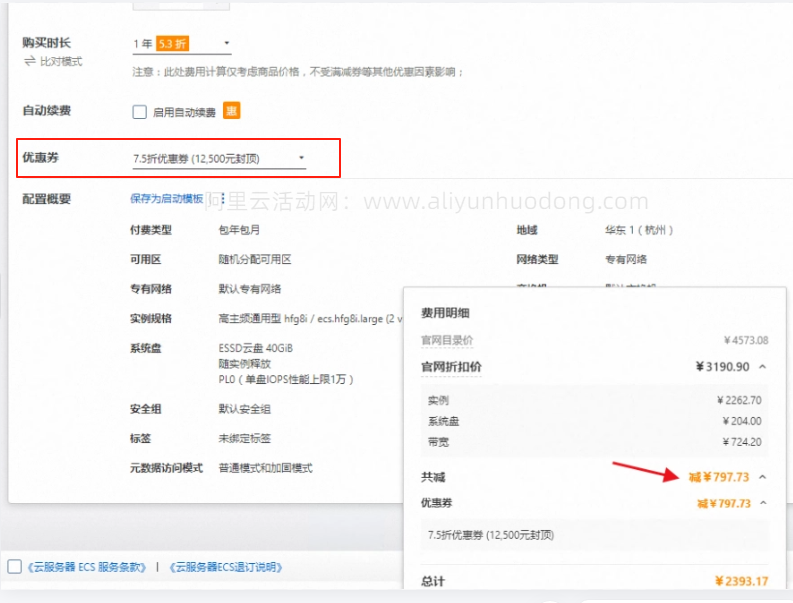Click the 5.3 折 discount badge

tap(172, 44)
